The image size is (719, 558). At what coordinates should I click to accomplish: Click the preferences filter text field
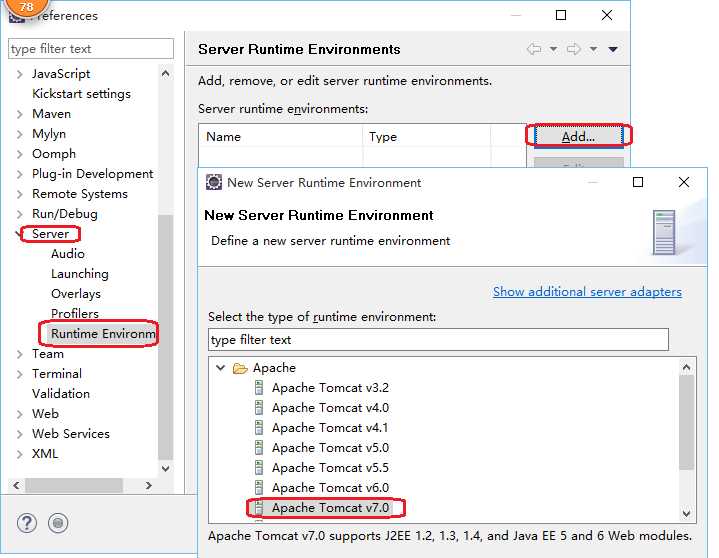[90, 49]
